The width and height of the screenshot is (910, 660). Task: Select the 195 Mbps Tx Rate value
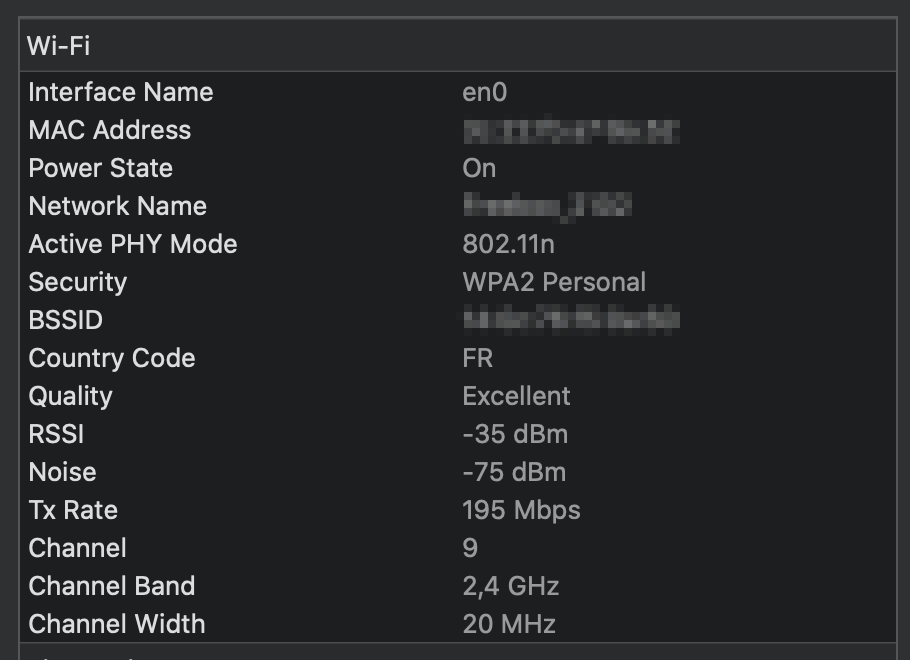click(x=521, y=510)
